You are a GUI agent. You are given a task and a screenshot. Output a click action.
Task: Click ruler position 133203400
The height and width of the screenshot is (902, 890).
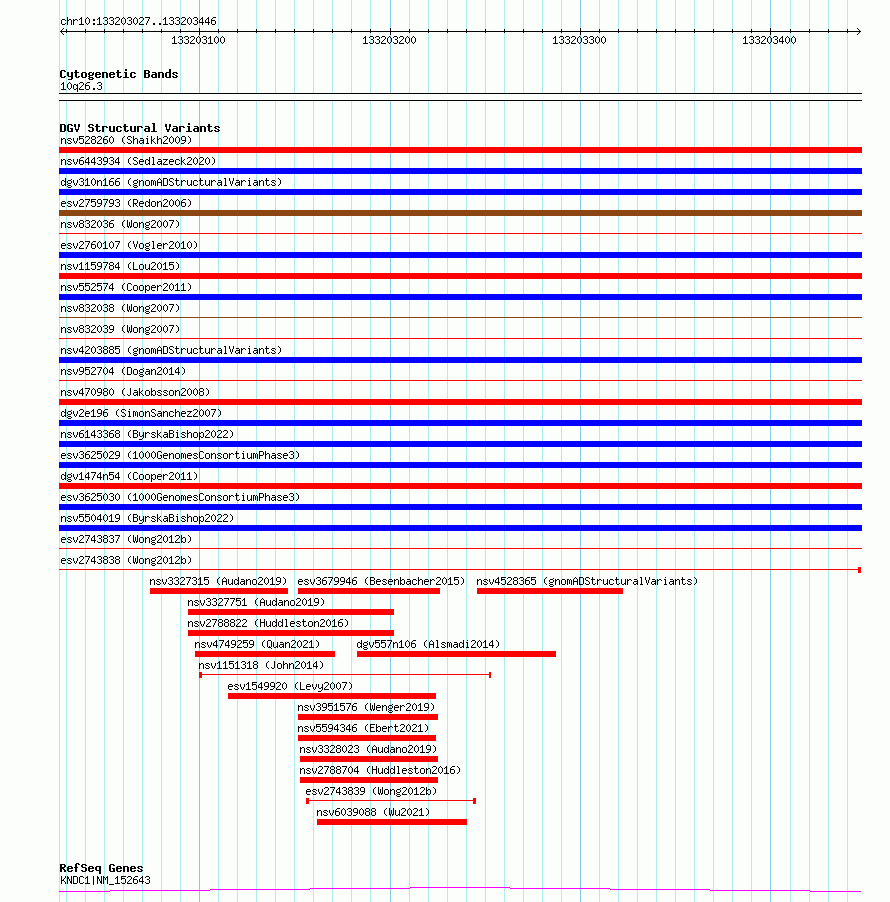pos(769,40)
